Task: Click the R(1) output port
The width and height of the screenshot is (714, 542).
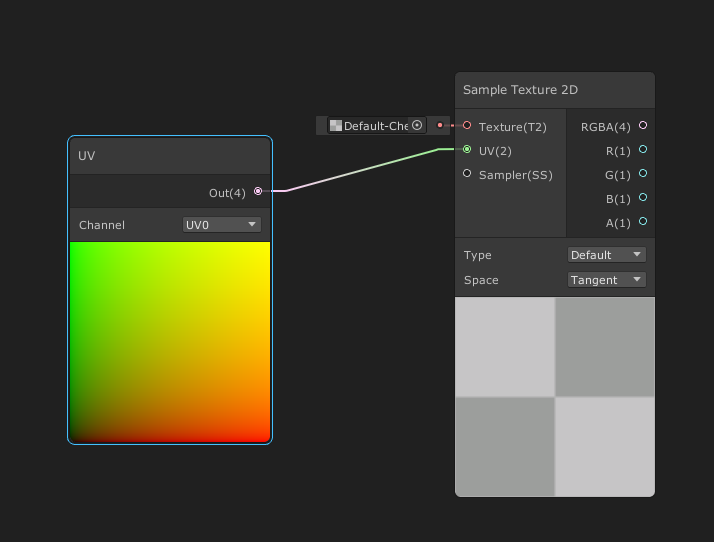Action: pyautogui.click(x=643, y=150)
